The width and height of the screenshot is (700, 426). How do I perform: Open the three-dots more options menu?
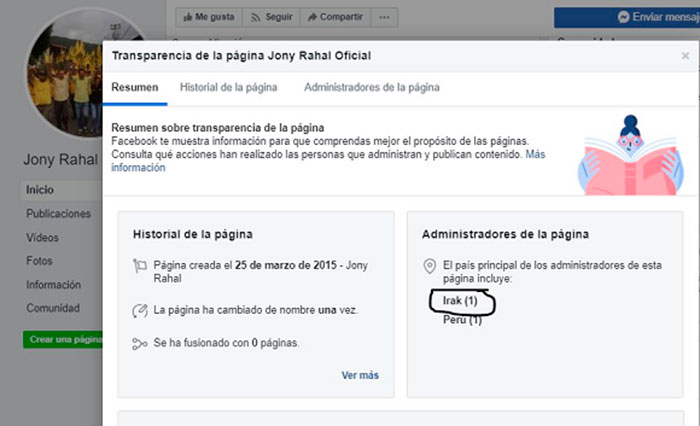click(384, 17)
